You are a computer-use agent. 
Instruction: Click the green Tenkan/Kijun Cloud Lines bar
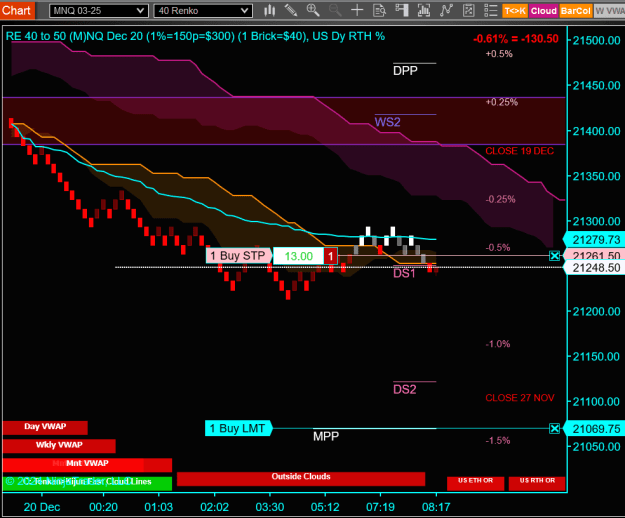87,482
